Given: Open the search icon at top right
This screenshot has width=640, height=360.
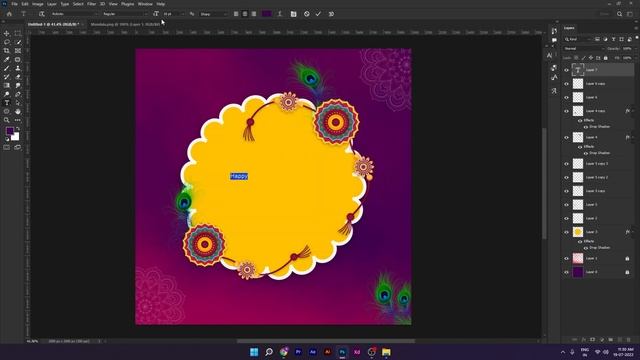Looking at the screenshot, I should point(619,14).
